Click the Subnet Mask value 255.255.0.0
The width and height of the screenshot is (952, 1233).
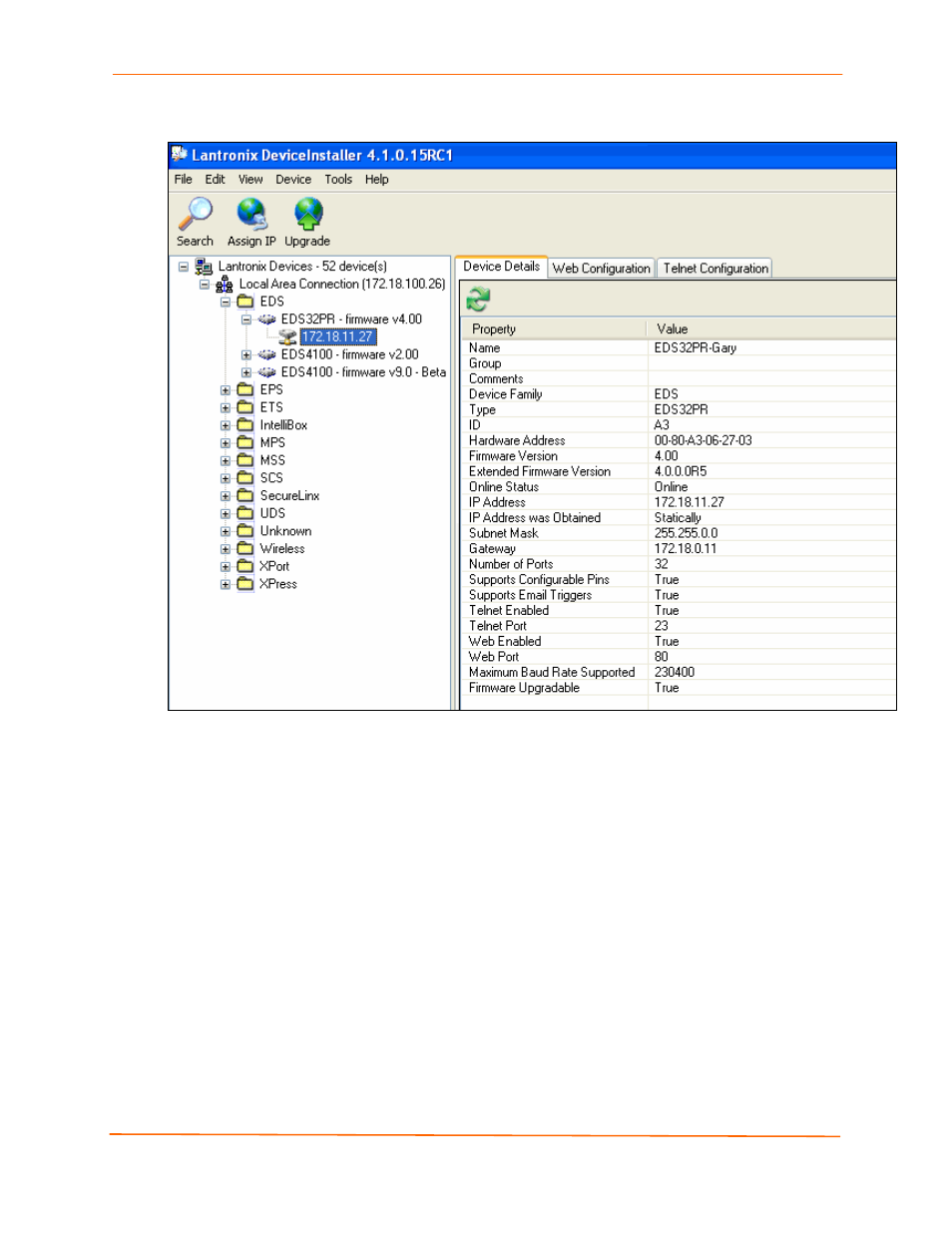pyautogui.click(x=687, y=534)
